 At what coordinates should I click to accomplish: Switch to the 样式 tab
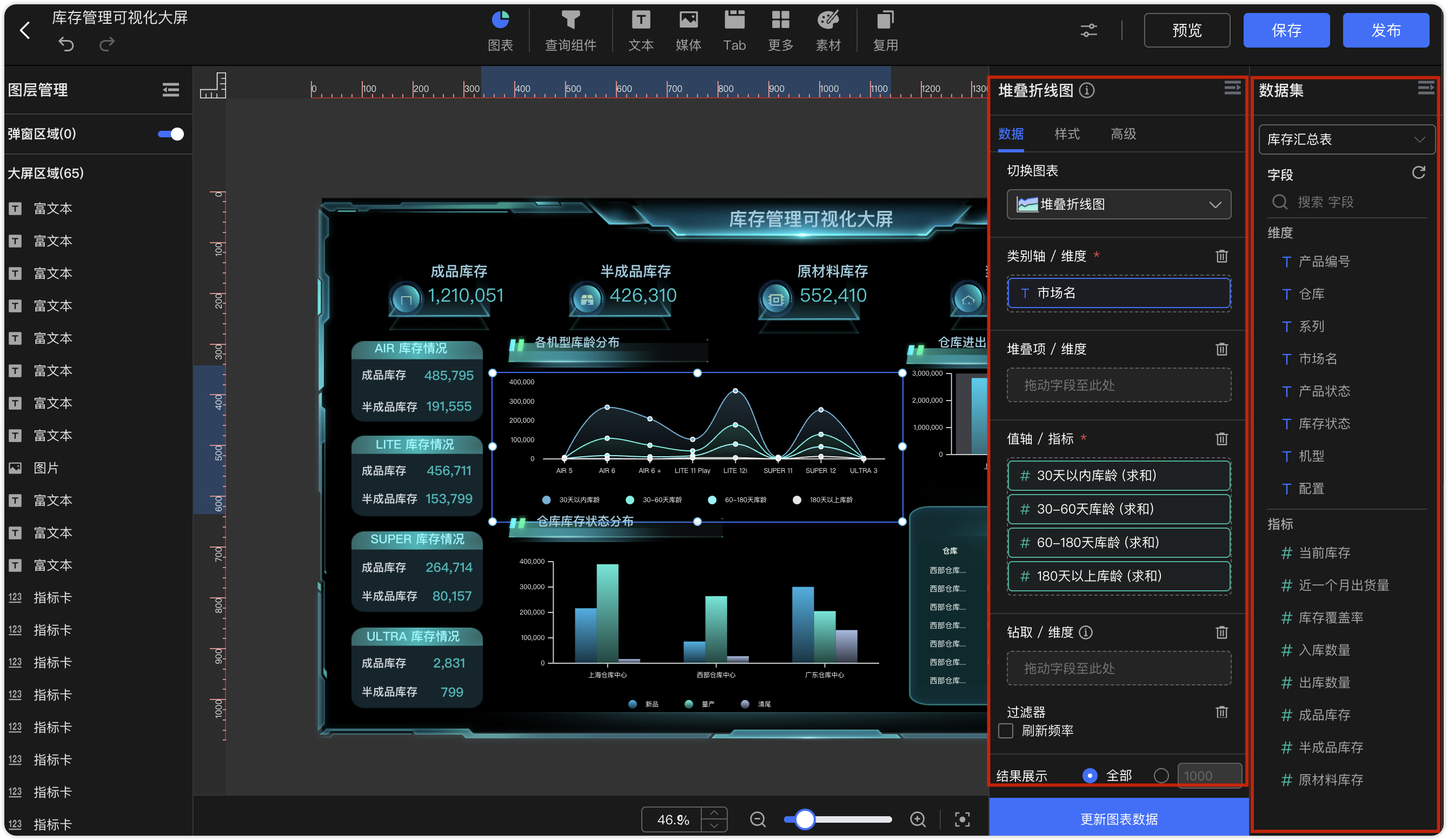click(1067, 134)
